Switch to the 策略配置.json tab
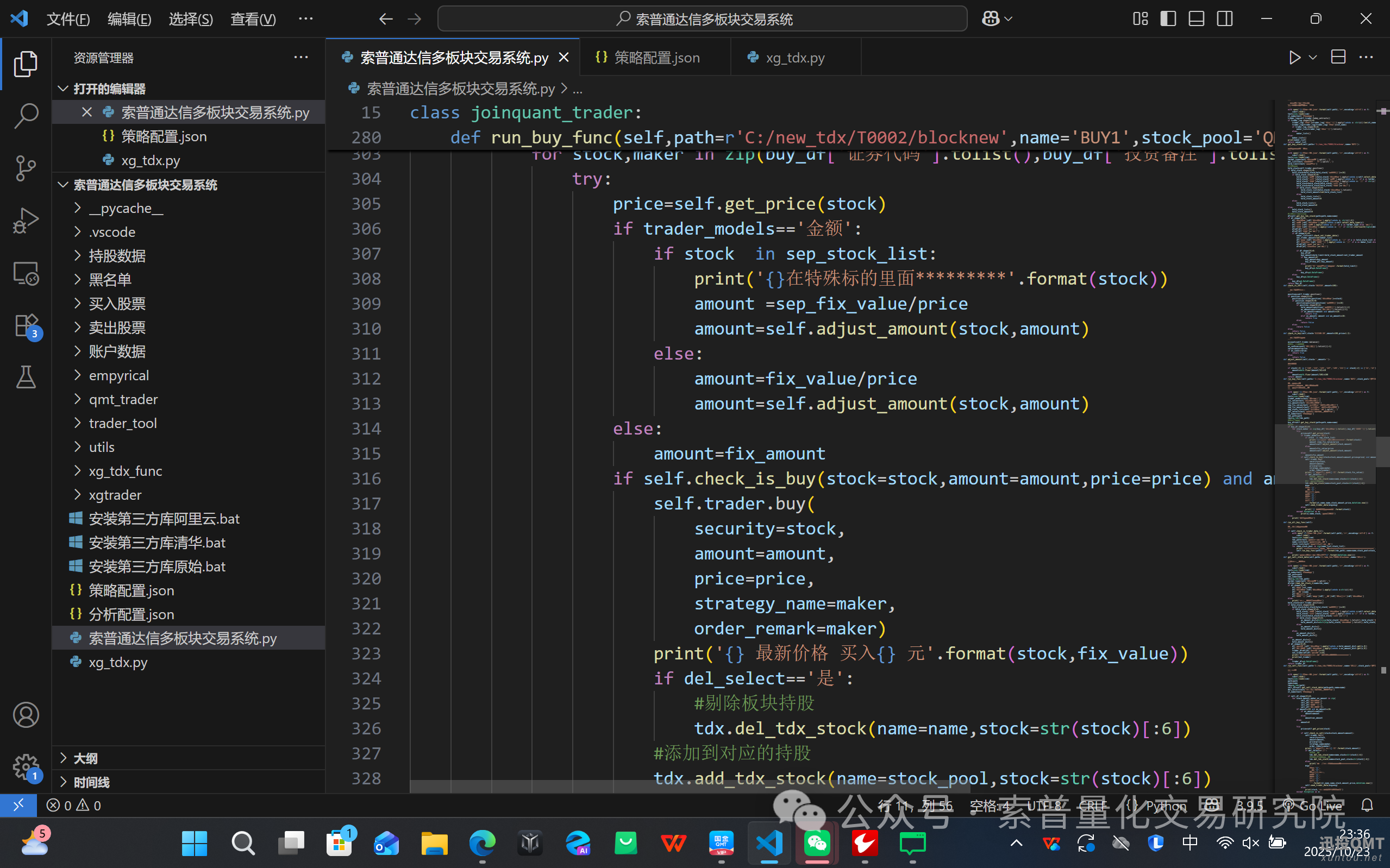The image size is (1390, 868). 656,58
